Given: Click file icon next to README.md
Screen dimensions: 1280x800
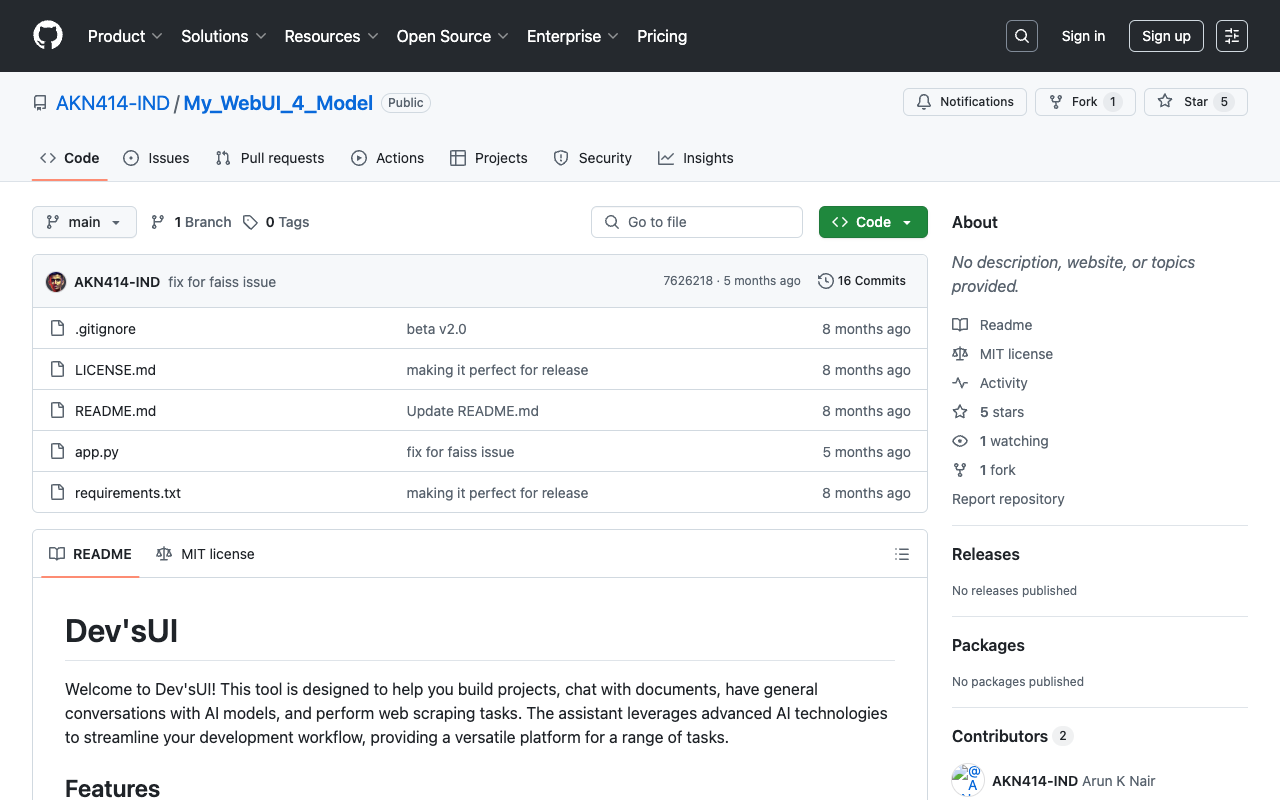Looking at the screenshot, I should 58,411.
